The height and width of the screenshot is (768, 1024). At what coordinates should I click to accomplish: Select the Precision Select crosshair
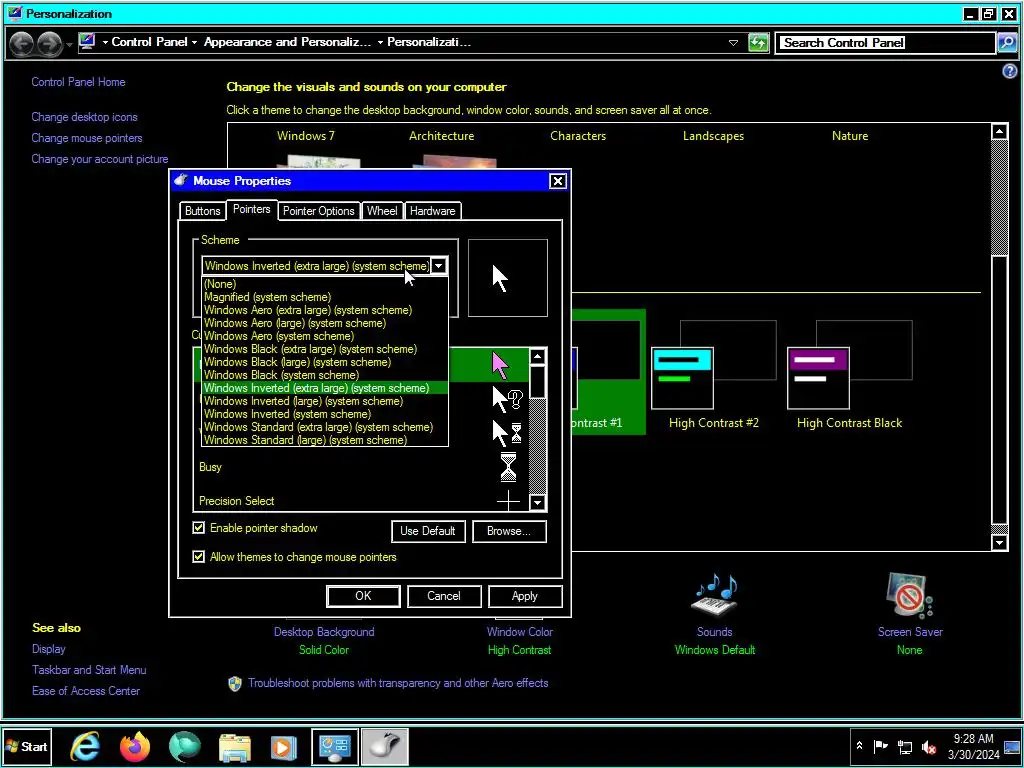(x=507, y=501)
